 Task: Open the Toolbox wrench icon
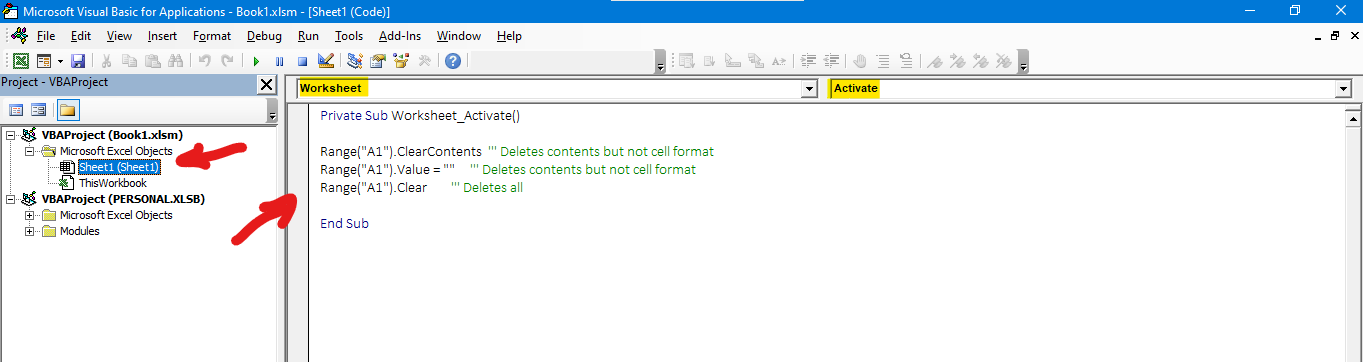point(424,61)
